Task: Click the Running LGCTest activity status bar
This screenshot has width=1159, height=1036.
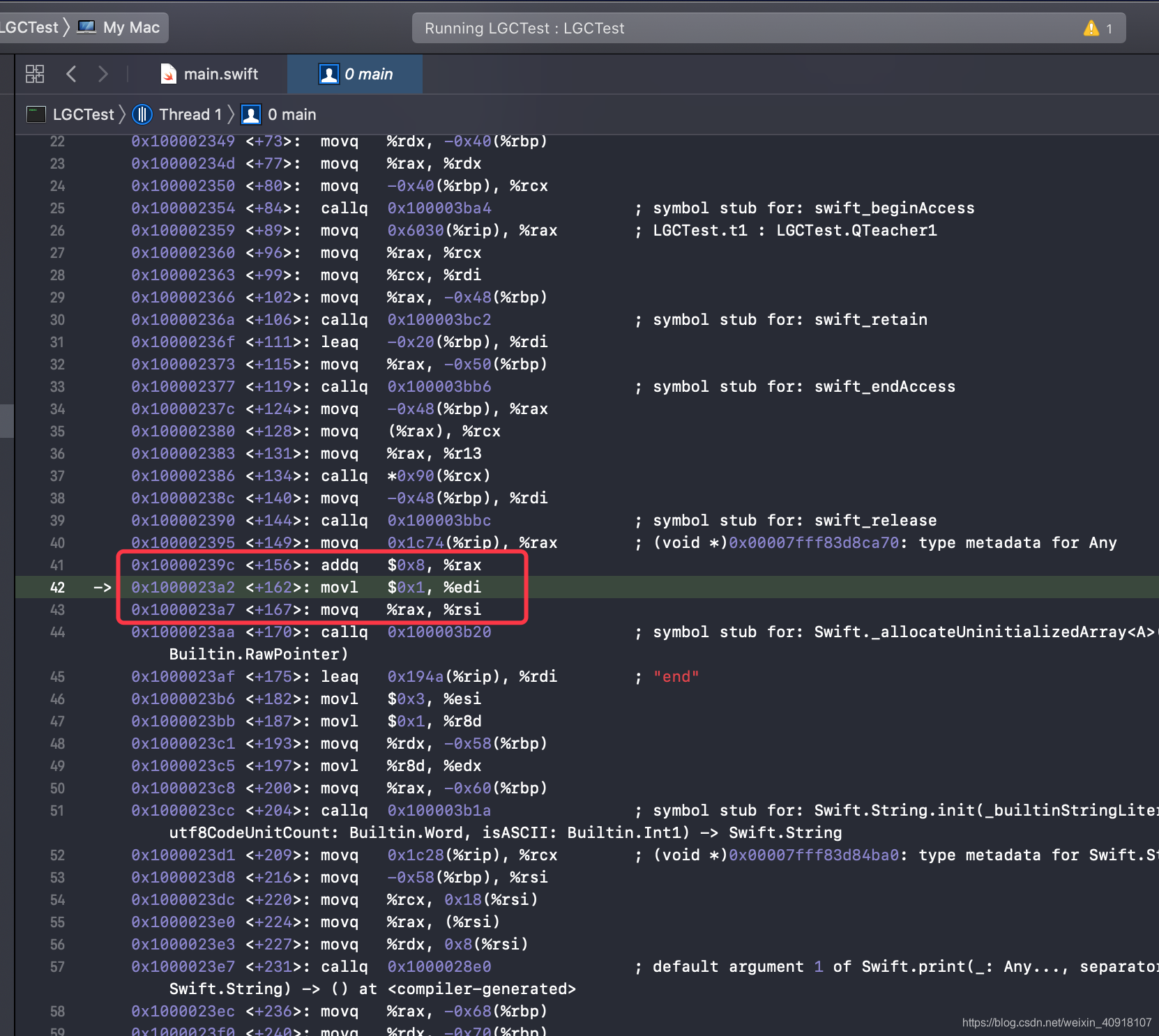Action: click(x=768, y=29)
